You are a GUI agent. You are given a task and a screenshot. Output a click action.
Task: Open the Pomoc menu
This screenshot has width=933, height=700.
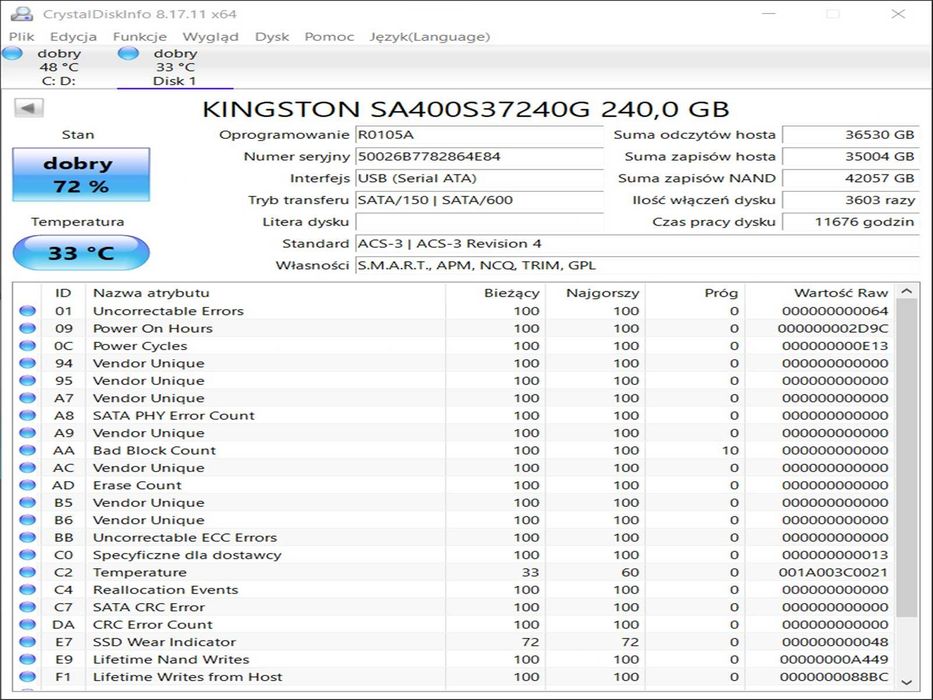[329, 37]
